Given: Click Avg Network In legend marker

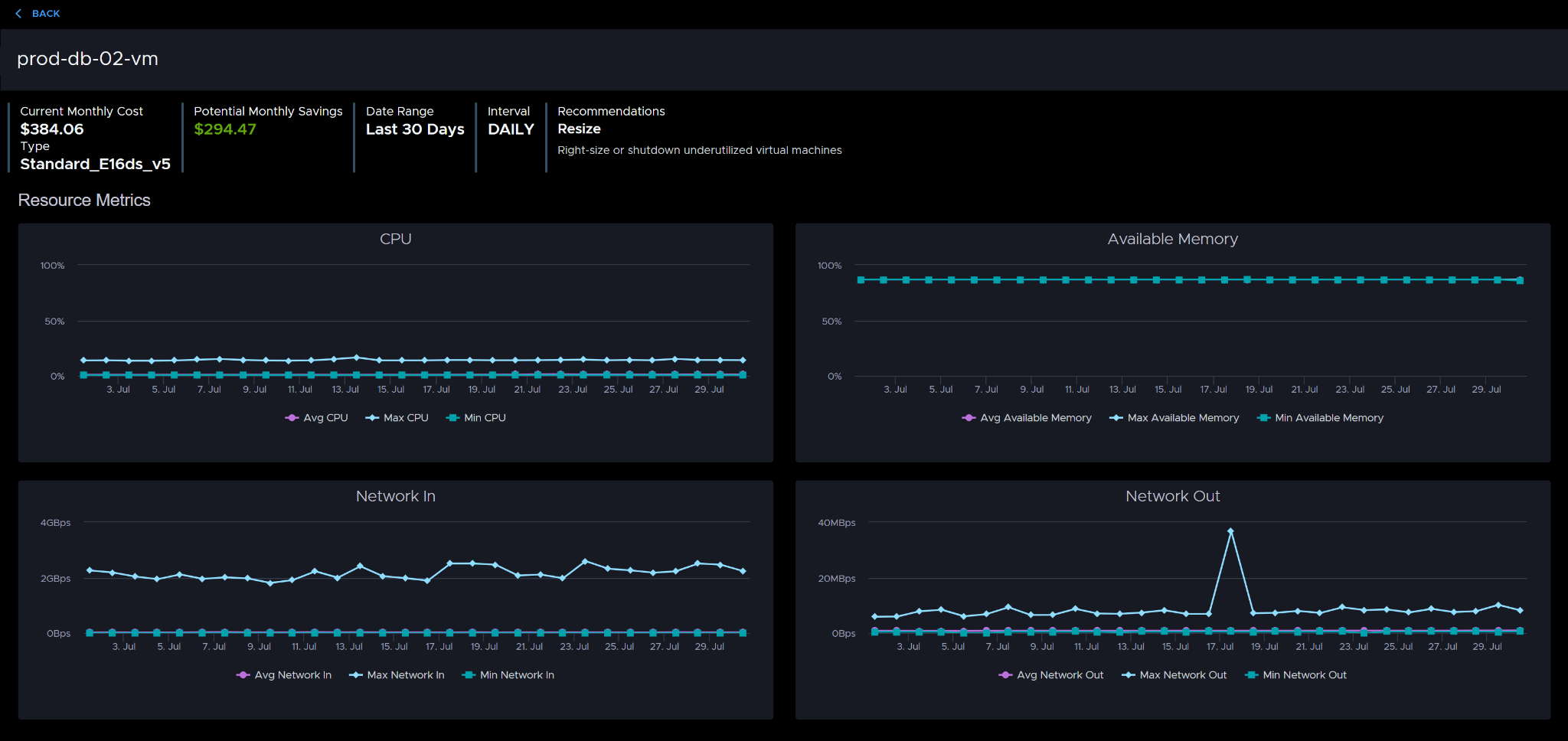Looking at the screenshot, I should point(243,675).
